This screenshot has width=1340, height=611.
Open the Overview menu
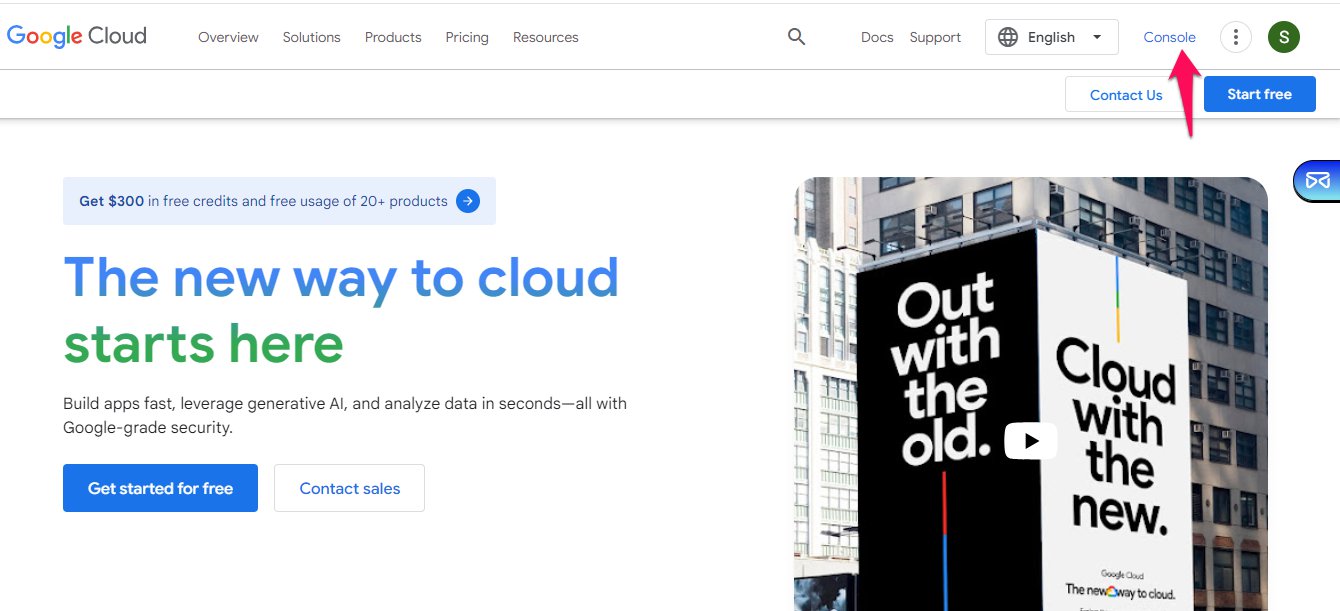click(228, 37)
